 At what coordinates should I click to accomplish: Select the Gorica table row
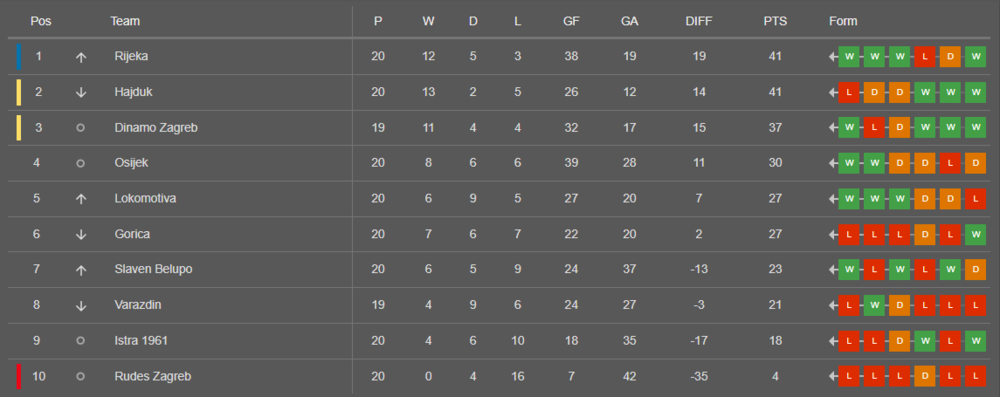(x=499, y=234)
